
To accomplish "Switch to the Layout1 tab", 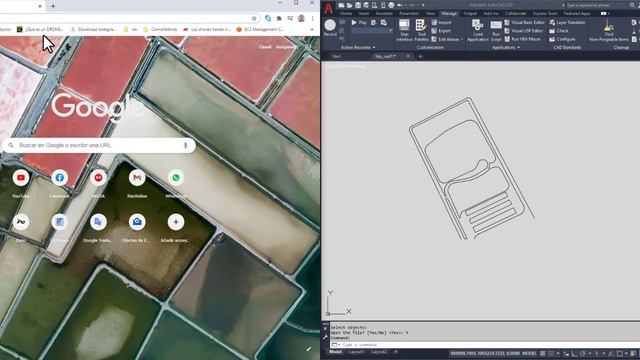I will click(356, 352).
